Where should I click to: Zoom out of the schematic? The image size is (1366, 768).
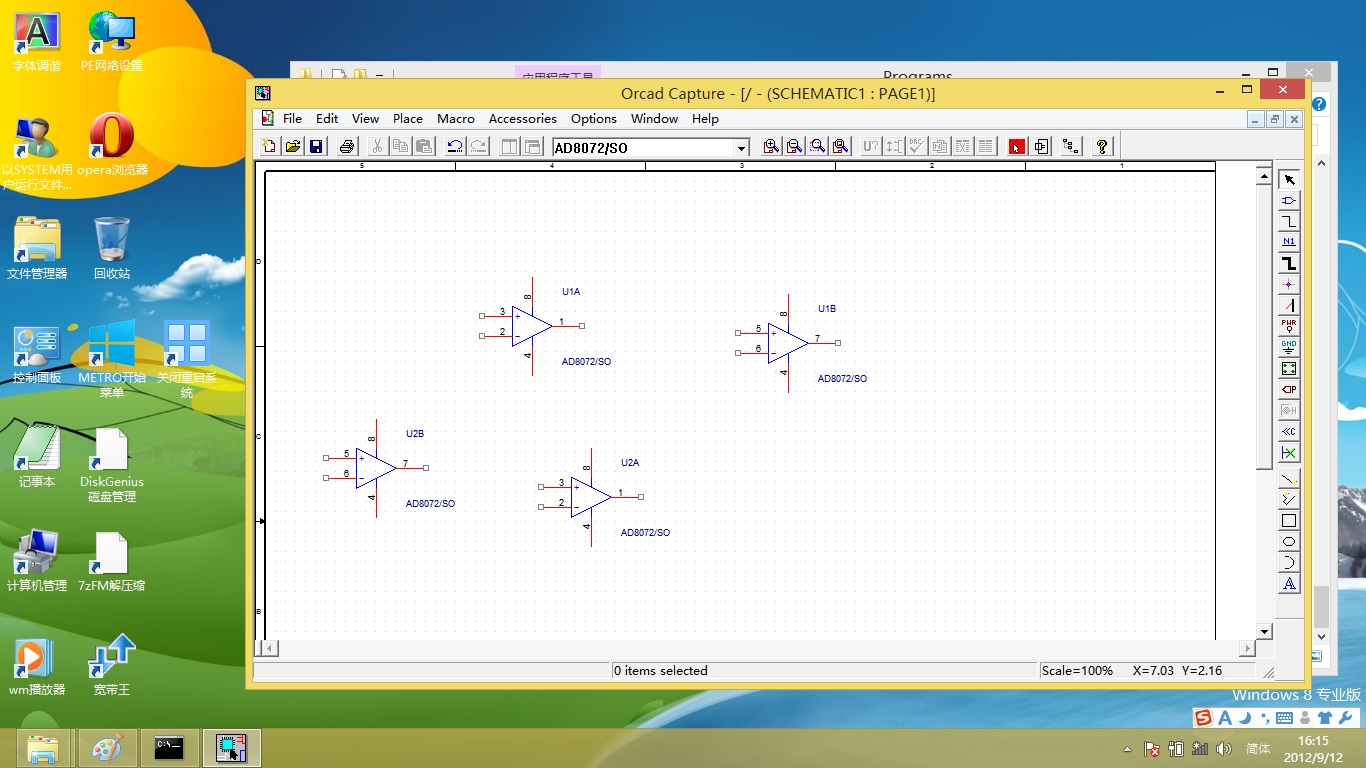tap(794, 146)
